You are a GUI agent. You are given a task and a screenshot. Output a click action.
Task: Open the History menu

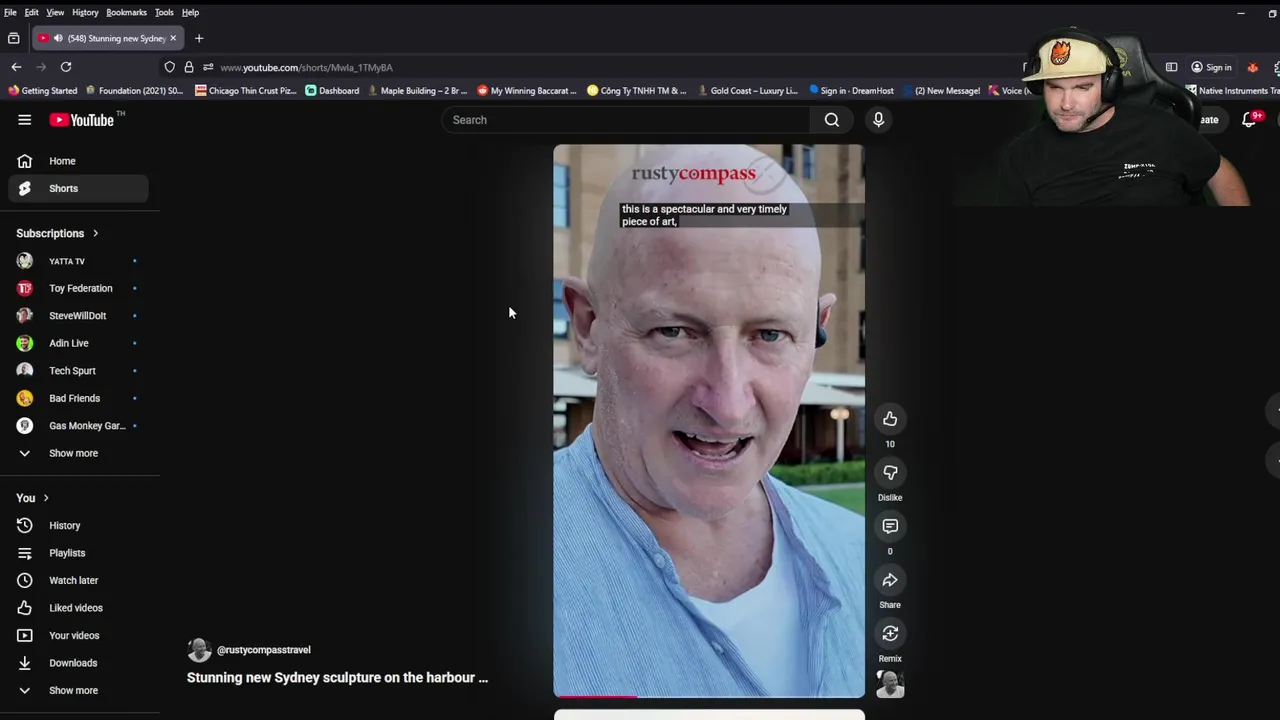pyautogui.click(x=85, y=12)
